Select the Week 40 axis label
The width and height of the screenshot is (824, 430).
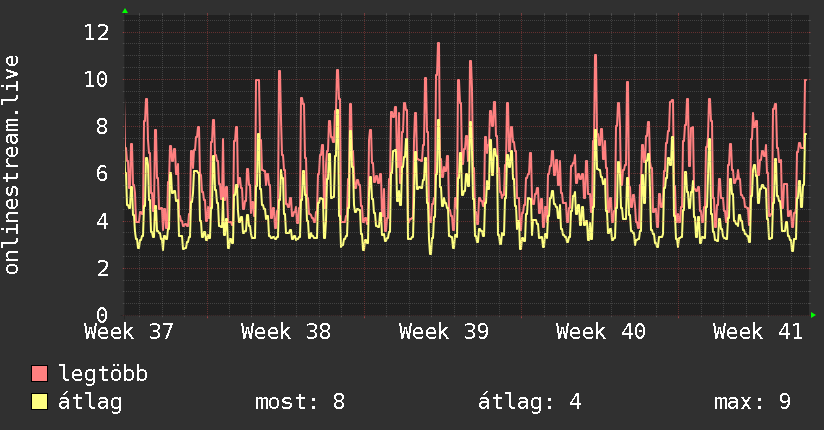(601, 332)
